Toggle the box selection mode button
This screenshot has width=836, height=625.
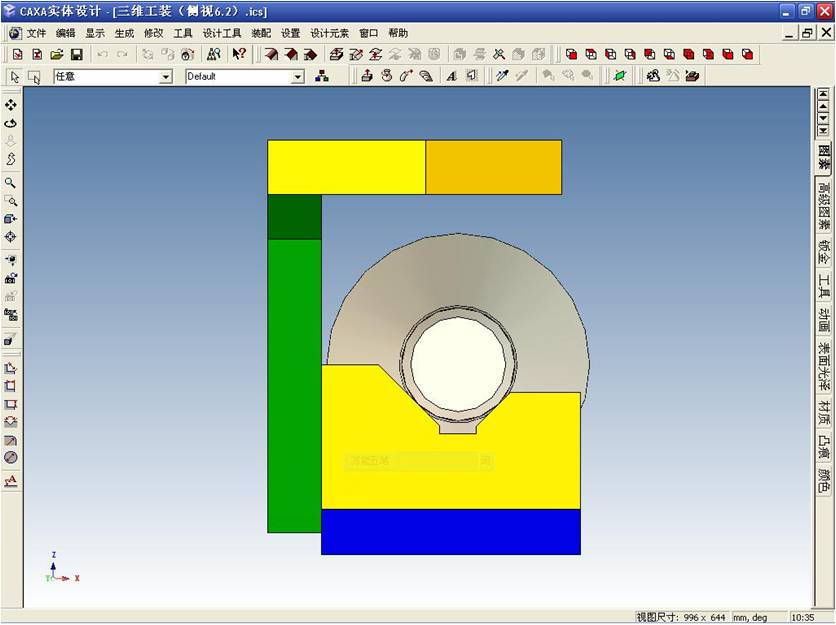coord(34,77)
